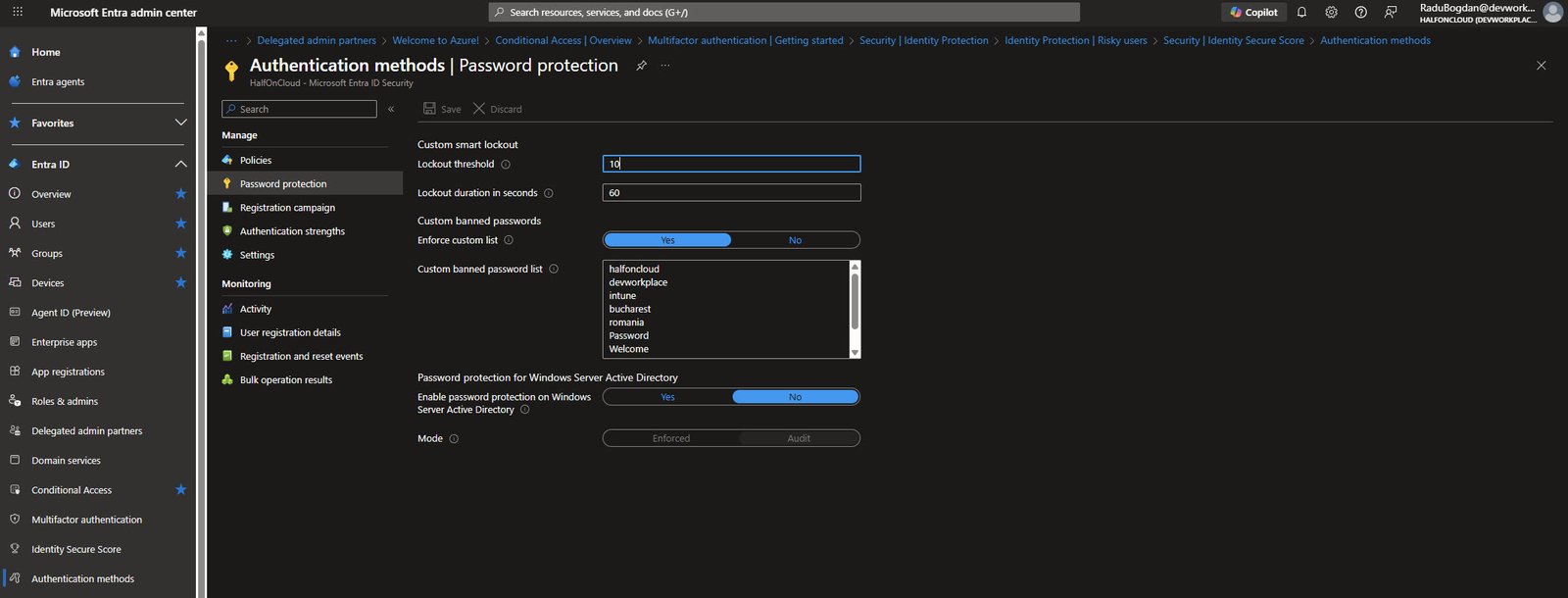Click the Lockout duration in seconds field
1568x598 pixels.
[x=731, y=193]
